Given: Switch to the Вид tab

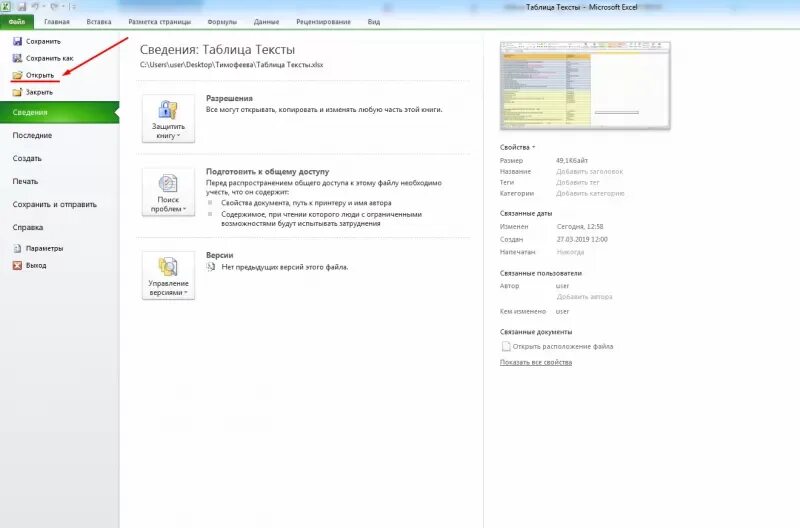Looking at the screenshot, I should pyautogui.click(x=373, y=22).
